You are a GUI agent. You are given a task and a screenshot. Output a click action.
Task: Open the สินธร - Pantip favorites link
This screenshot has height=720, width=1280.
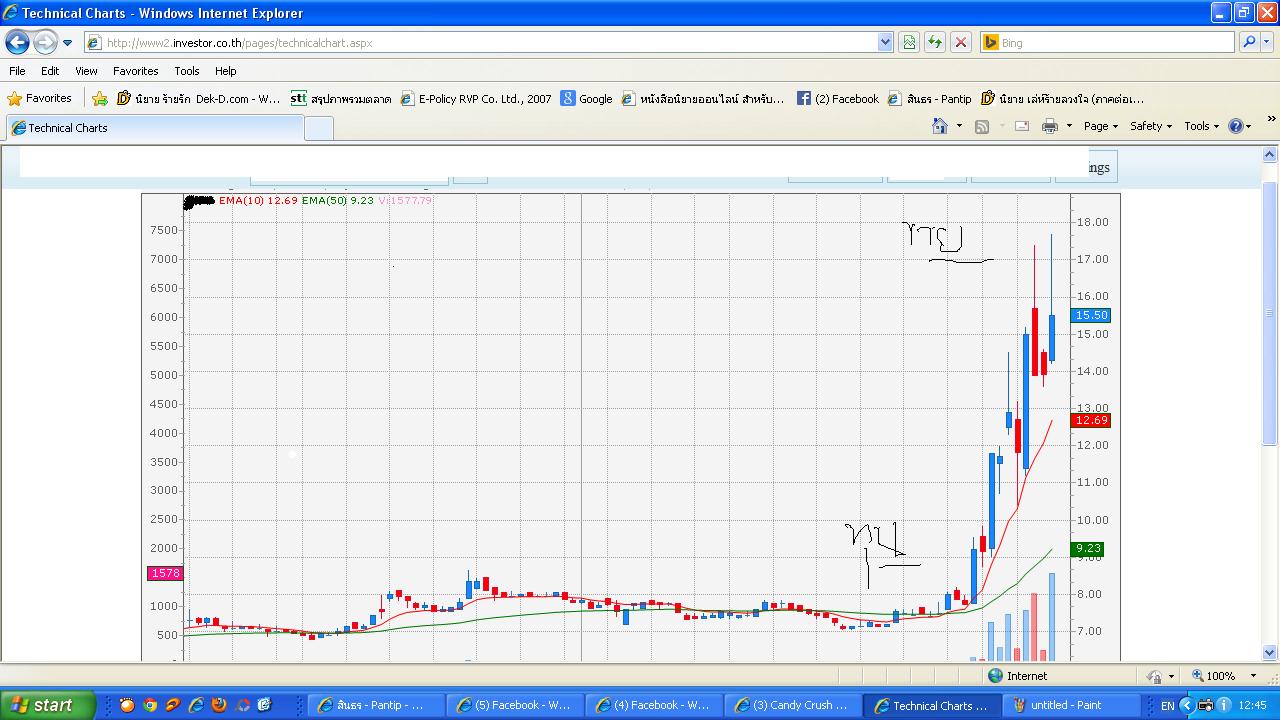click(x=930, y=98)
